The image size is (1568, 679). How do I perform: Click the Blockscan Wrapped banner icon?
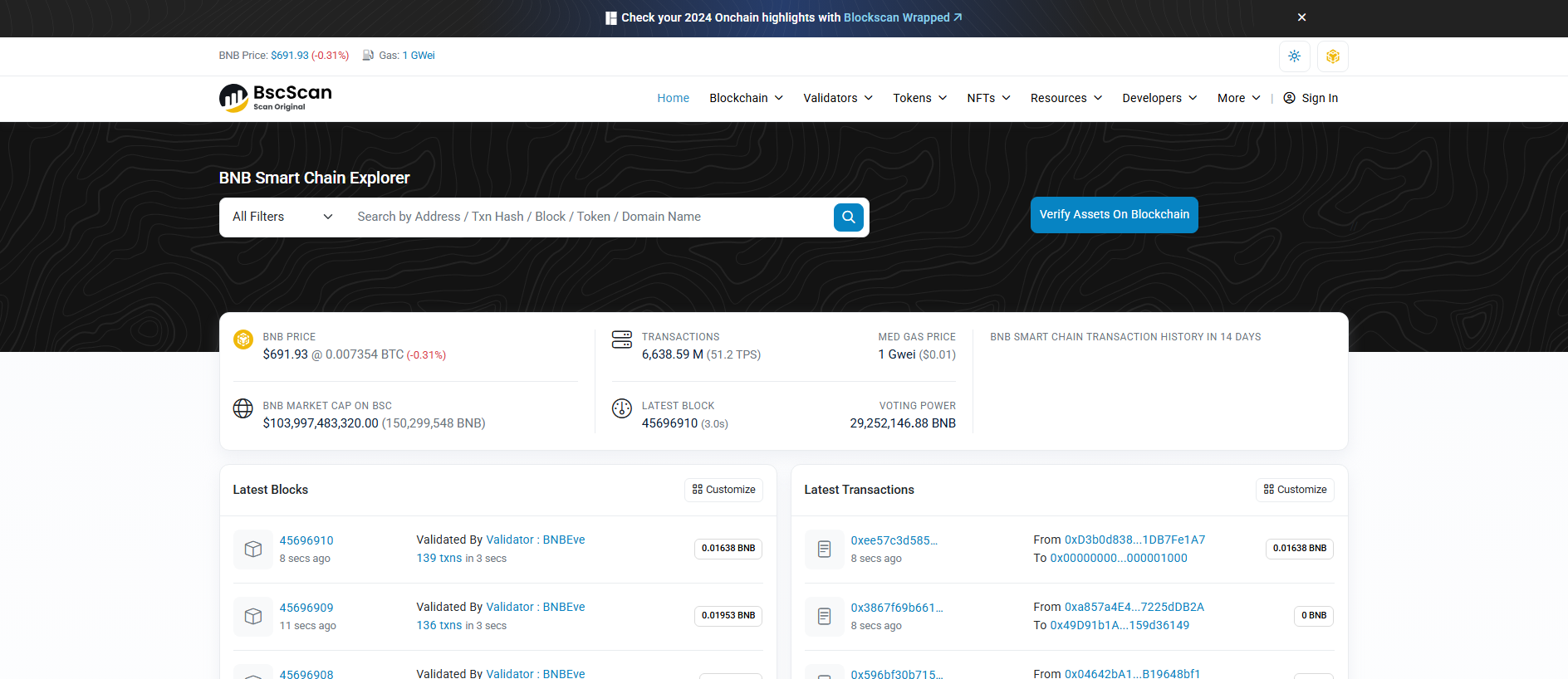pyautogui.click(x=611, y=17)
